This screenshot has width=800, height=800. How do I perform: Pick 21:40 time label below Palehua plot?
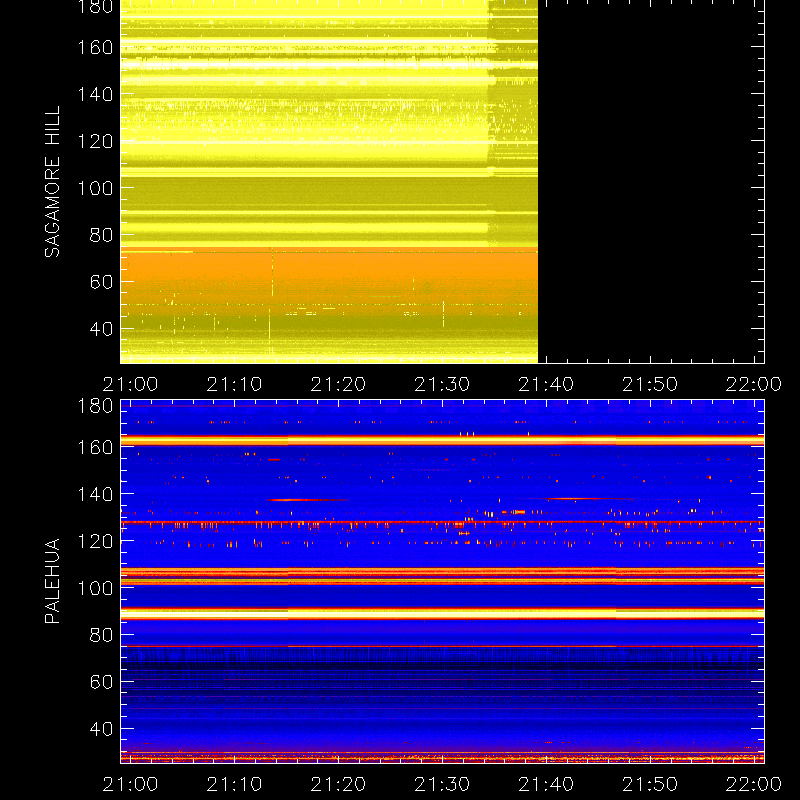coord(546,784)
